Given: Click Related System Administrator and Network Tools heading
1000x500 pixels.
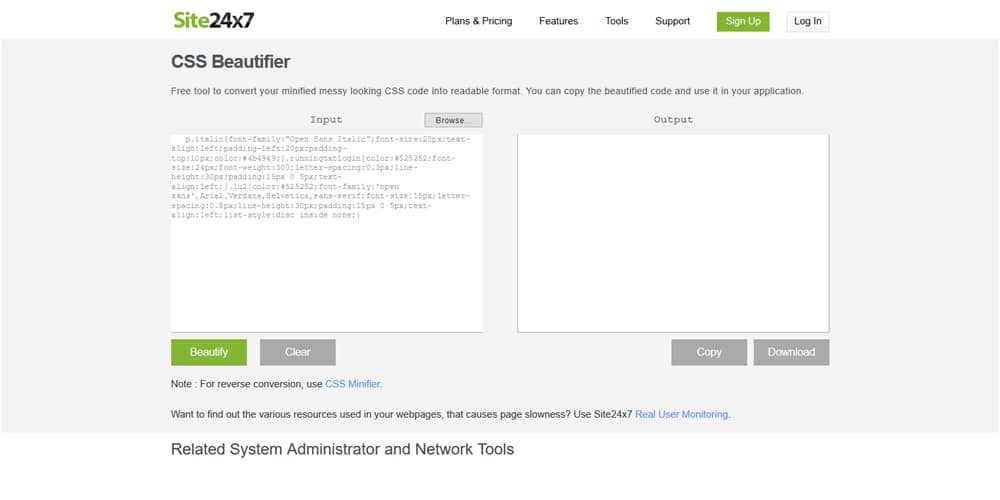Looking at the screenshot, I should click(x=342, y=449).
